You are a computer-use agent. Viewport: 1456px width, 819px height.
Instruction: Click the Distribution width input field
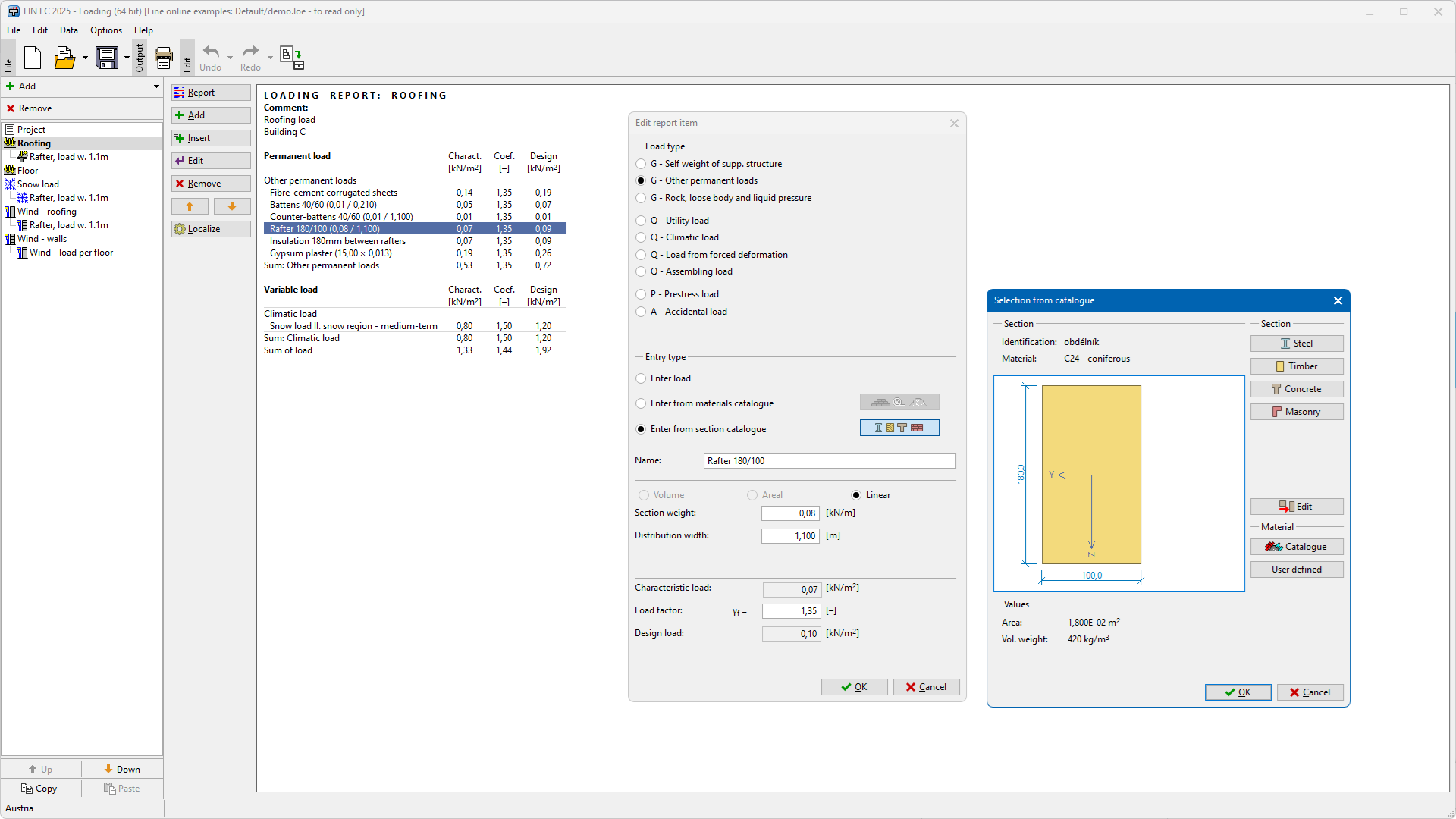790,536
